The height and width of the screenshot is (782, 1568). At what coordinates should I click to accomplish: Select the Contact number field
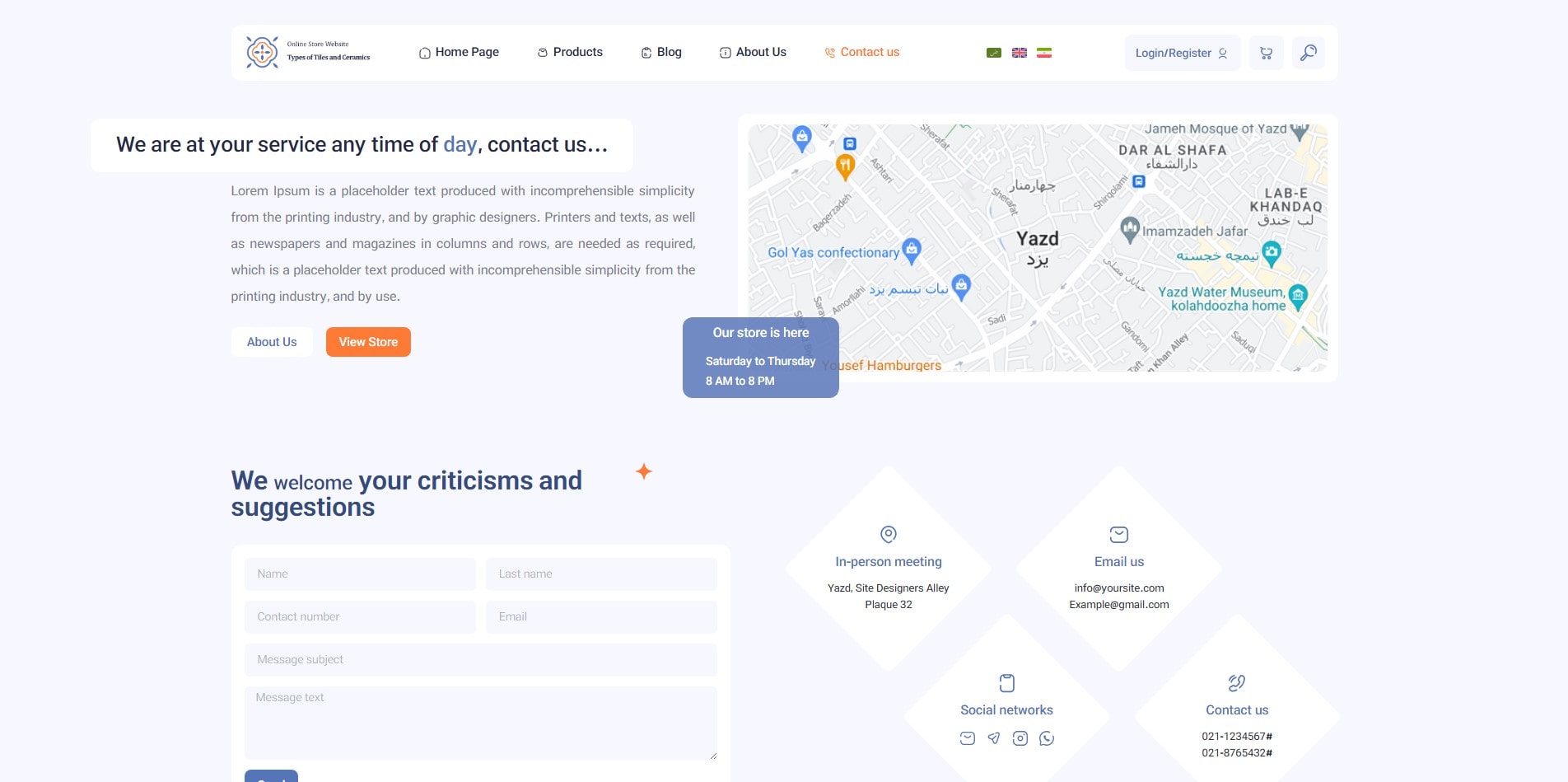pyautogui.click(x=360, y=617)
